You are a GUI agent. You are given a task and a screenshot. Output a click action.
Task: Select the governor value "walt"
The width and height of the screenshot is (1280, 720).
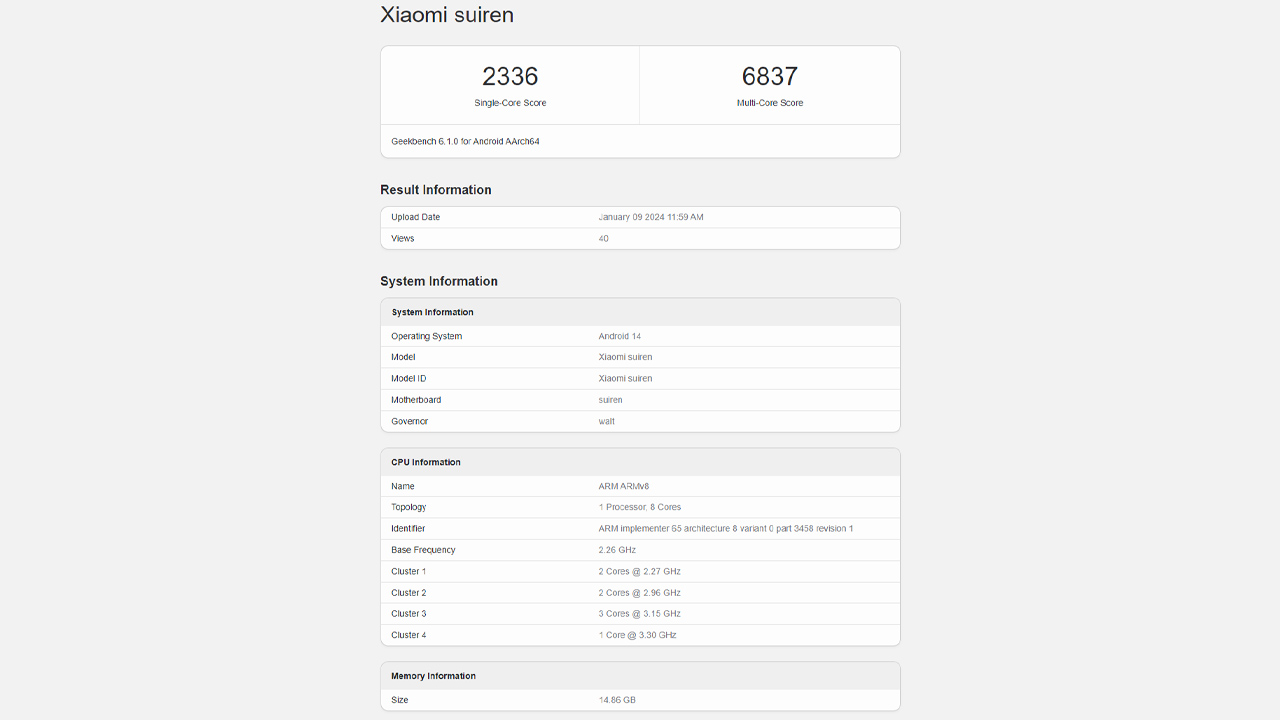coord(607,421)
